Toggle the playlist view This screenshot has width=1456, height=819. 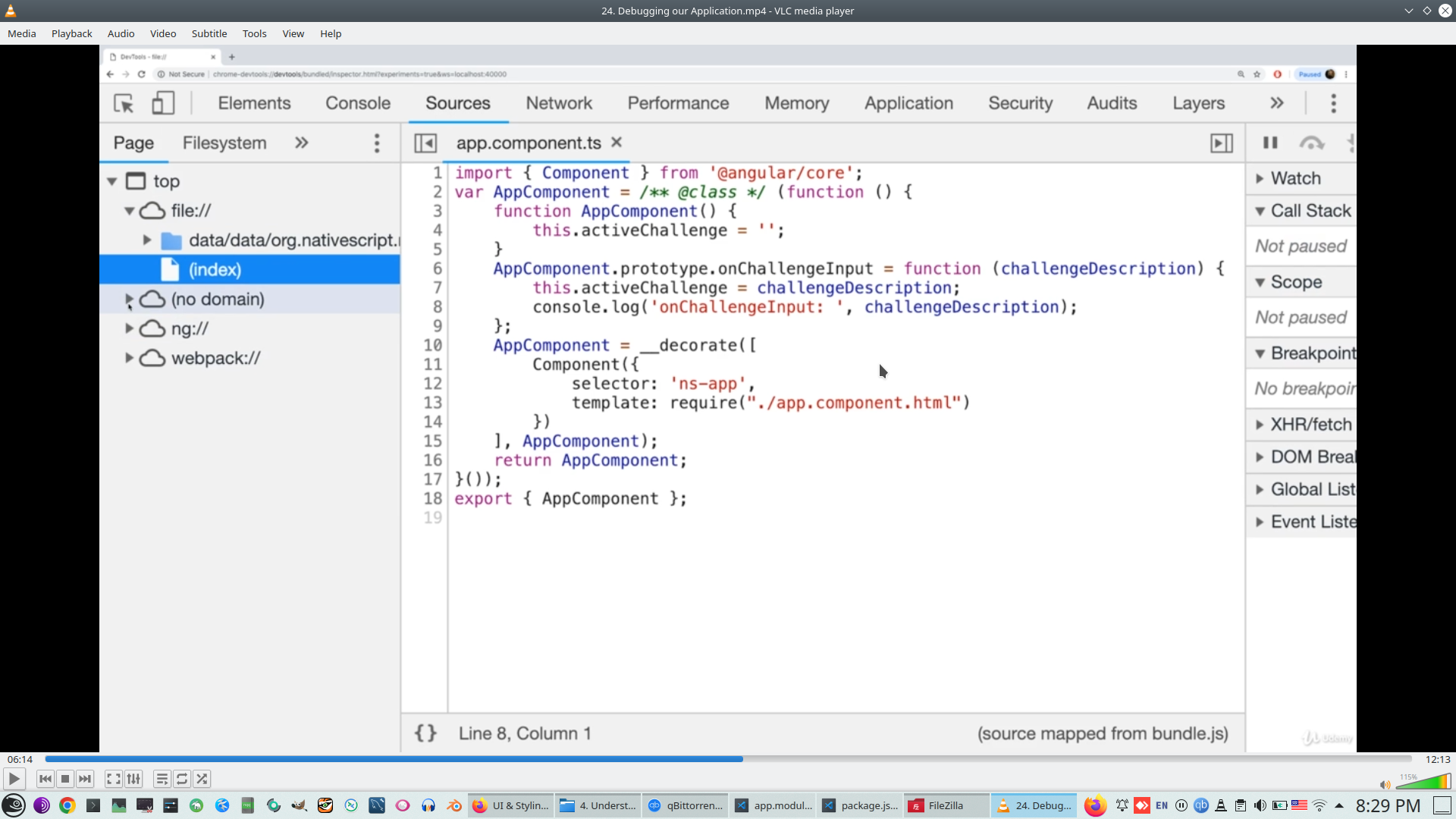pos(162,779)
